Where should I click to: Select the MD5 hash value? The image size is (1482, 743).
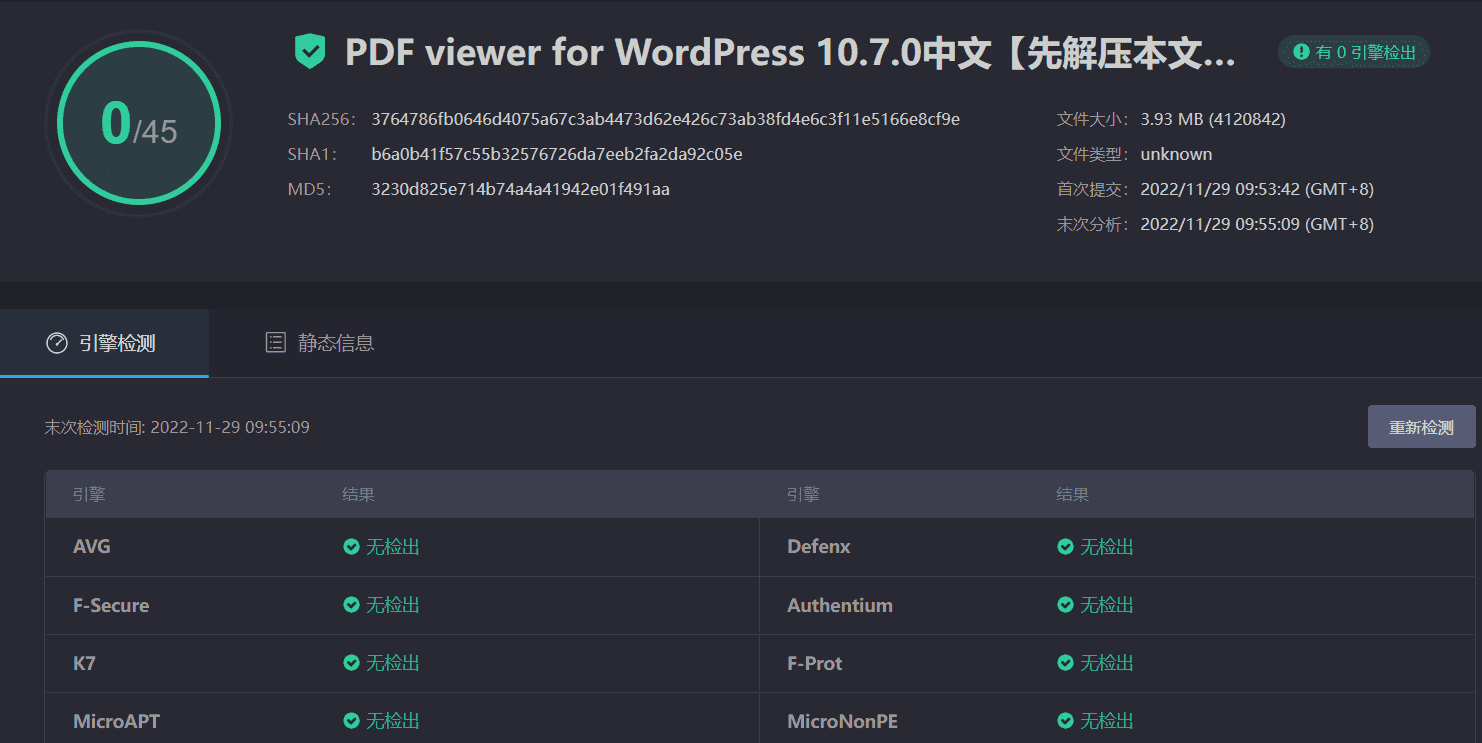520,189
